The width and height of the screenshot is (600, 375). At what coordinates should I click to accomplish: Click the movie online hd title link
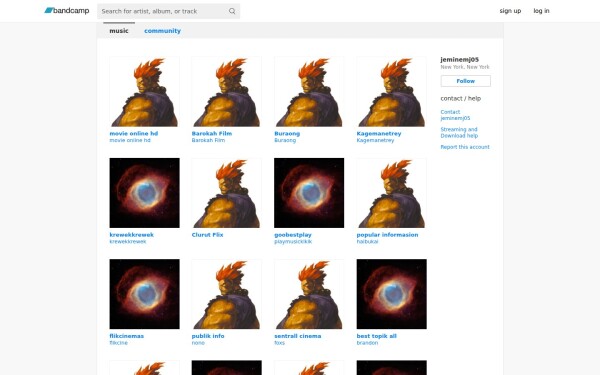click(134, 134)
